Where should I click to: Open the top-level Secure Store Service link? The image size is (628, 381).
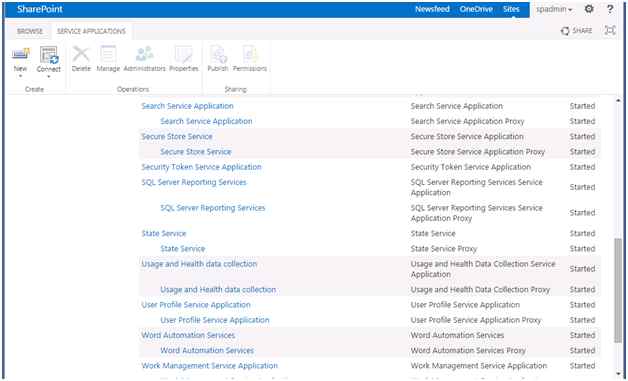pos(177,137)
